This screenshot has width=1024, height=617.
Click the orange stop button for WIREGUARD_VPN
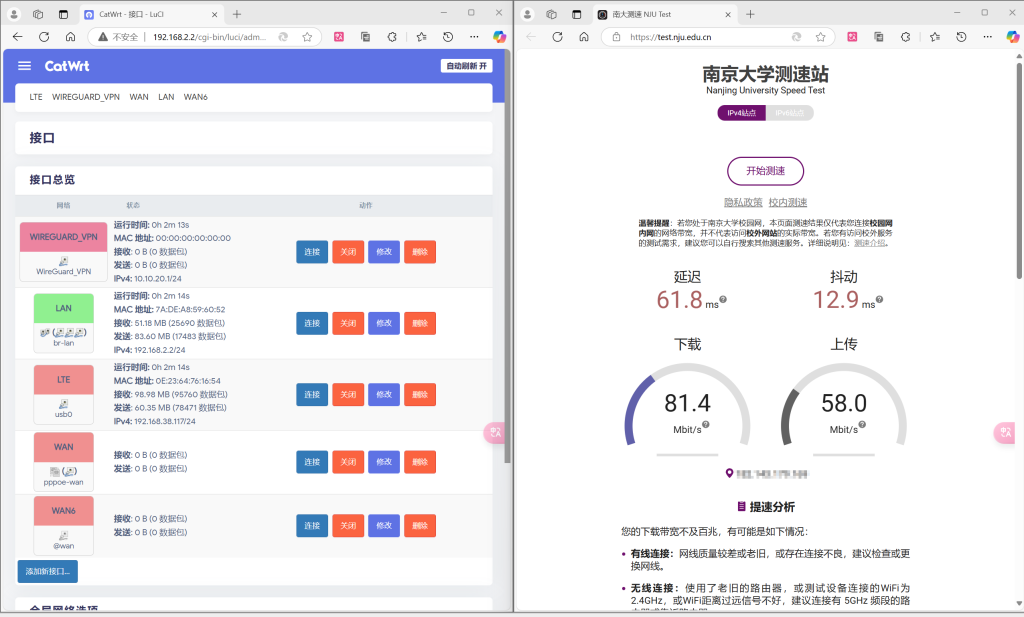tap(348, 252)
